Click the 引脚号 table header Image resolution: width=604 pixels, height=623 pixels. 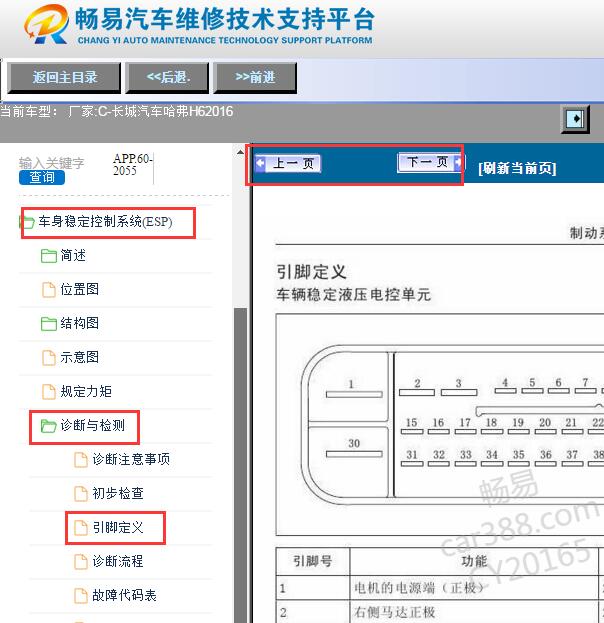coord(313,561)
